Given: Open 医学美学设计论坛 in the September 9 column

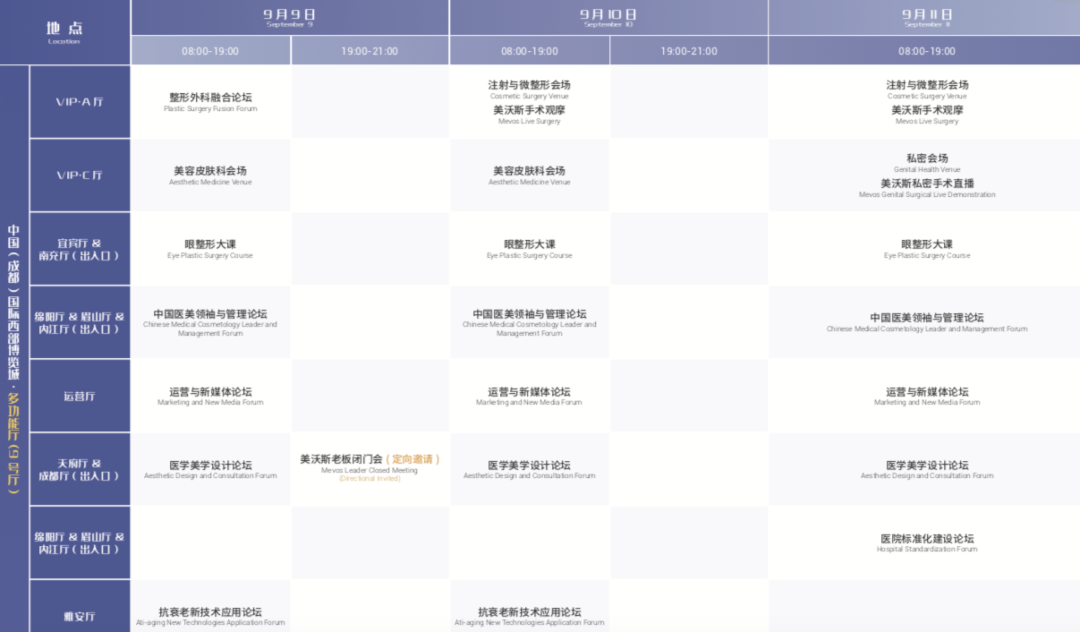Looking at the screenshot, I should click(x=210, y=470).
